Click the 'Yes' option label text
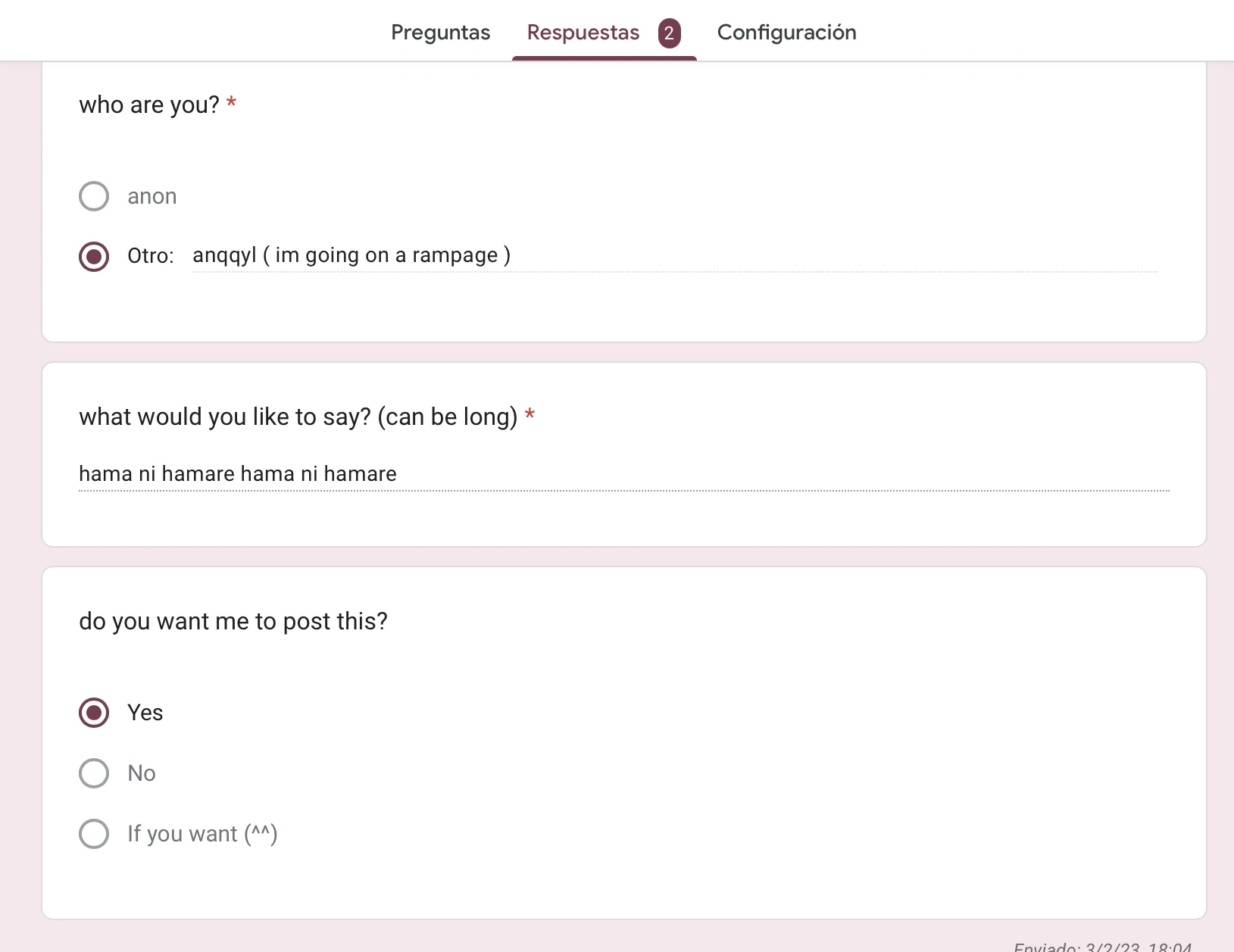The width and height of the screenshot is (1234, 952). [x=145, y=713]
